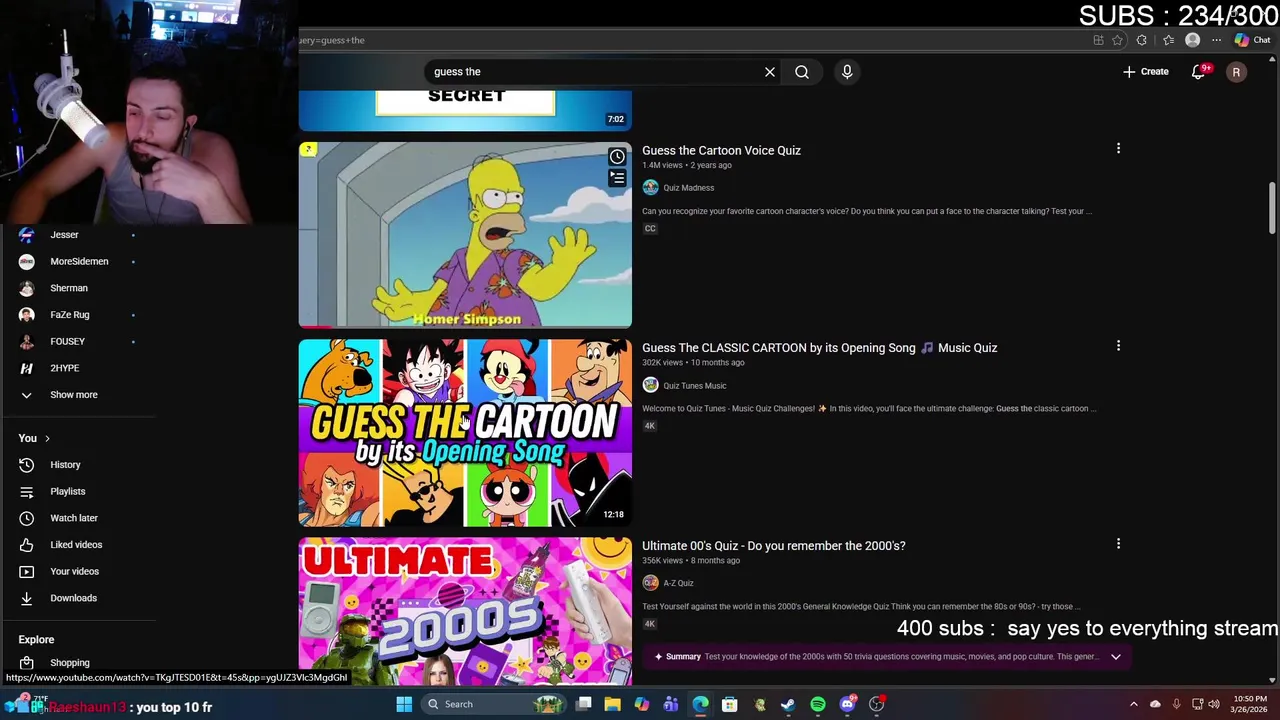This screenshot has width=1280, height=720.
Task: Clear the YouTube search box text
Action: pos(770,72)
